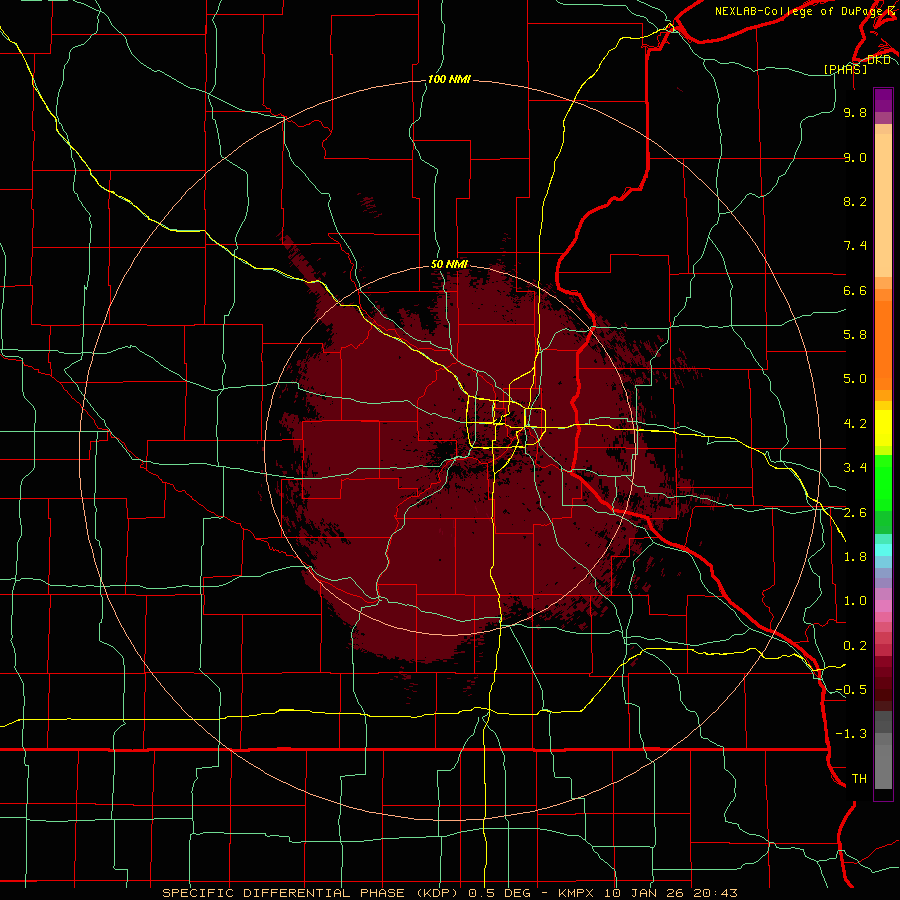Pick the bright green band of the color bar
Viewport: 900px width, 900px height.
(x=883, y=482)
